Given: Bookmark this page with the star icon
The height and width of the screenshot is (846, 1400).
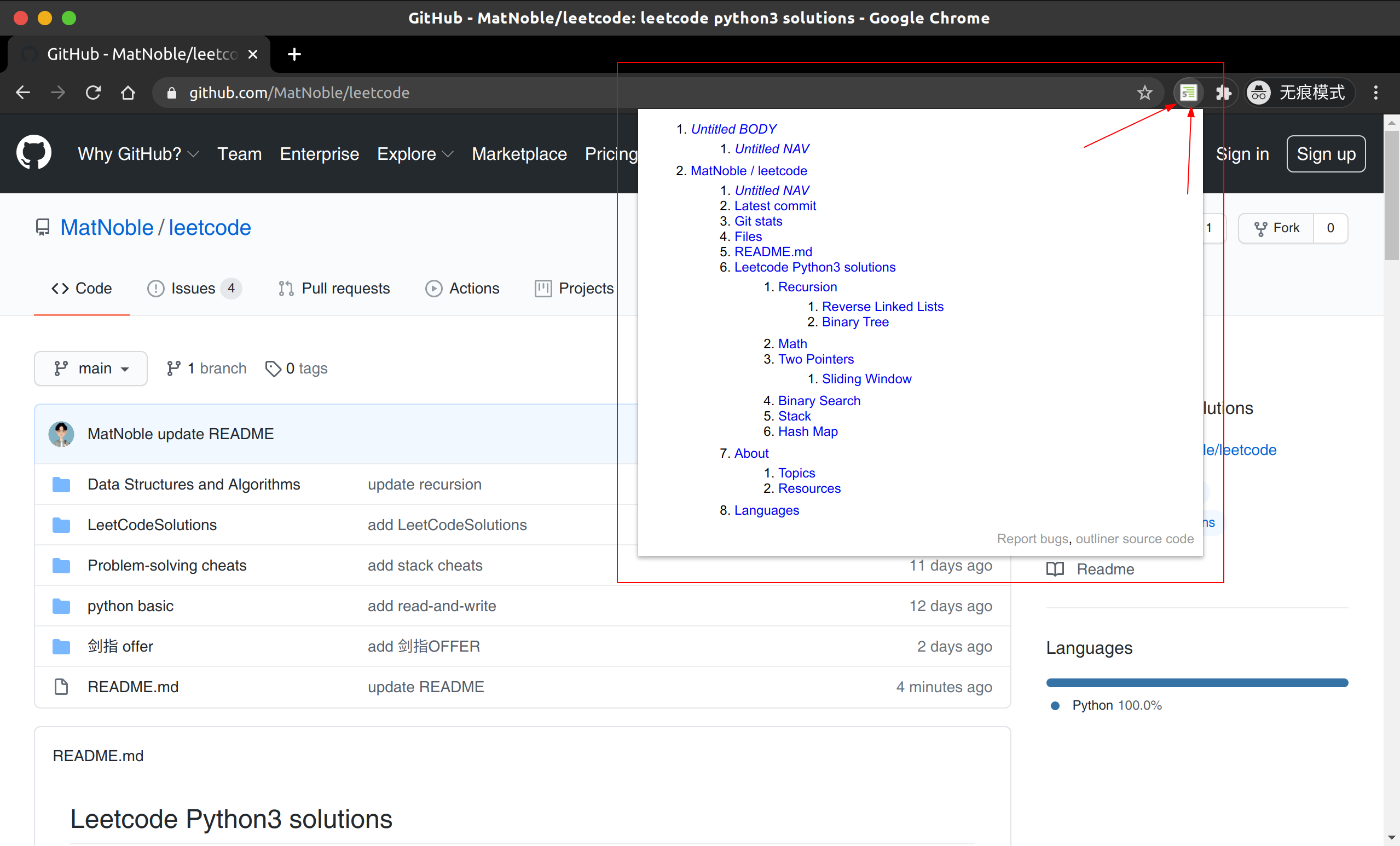Looking at the screenshot, I should pos(1144,93).
